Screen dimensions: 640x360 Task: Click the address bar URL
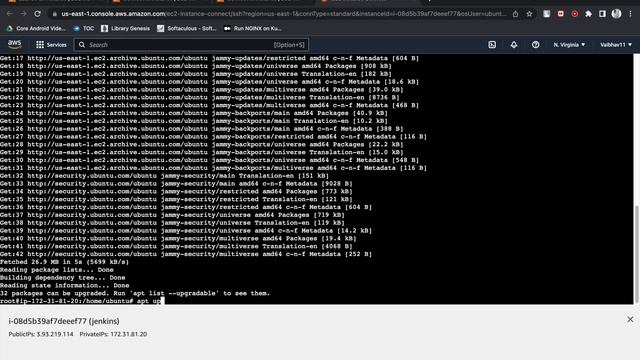(x=284, y=14)
